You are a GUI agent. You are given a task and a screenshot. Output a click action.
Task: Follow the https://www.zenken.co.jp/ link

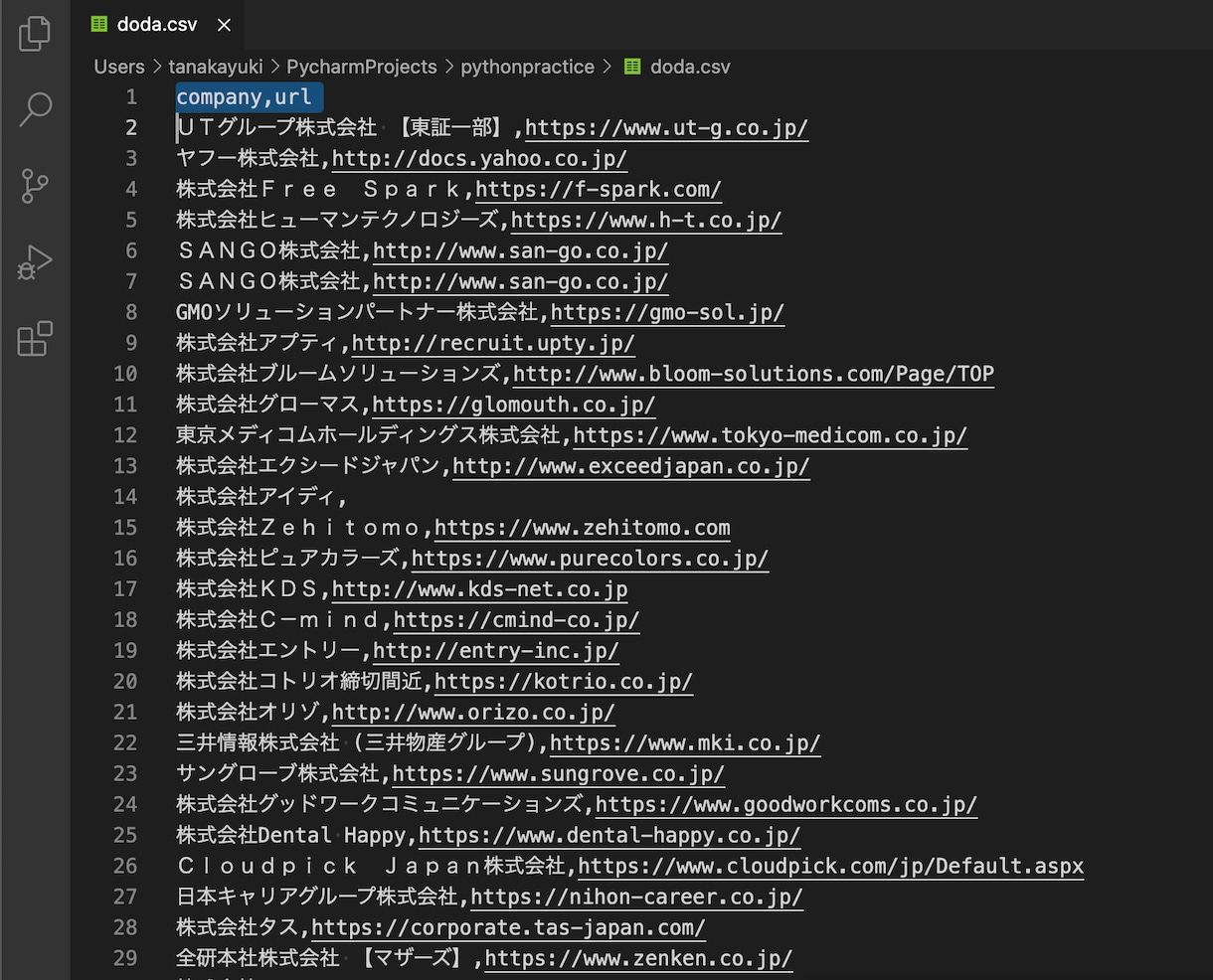pos(638,959)
